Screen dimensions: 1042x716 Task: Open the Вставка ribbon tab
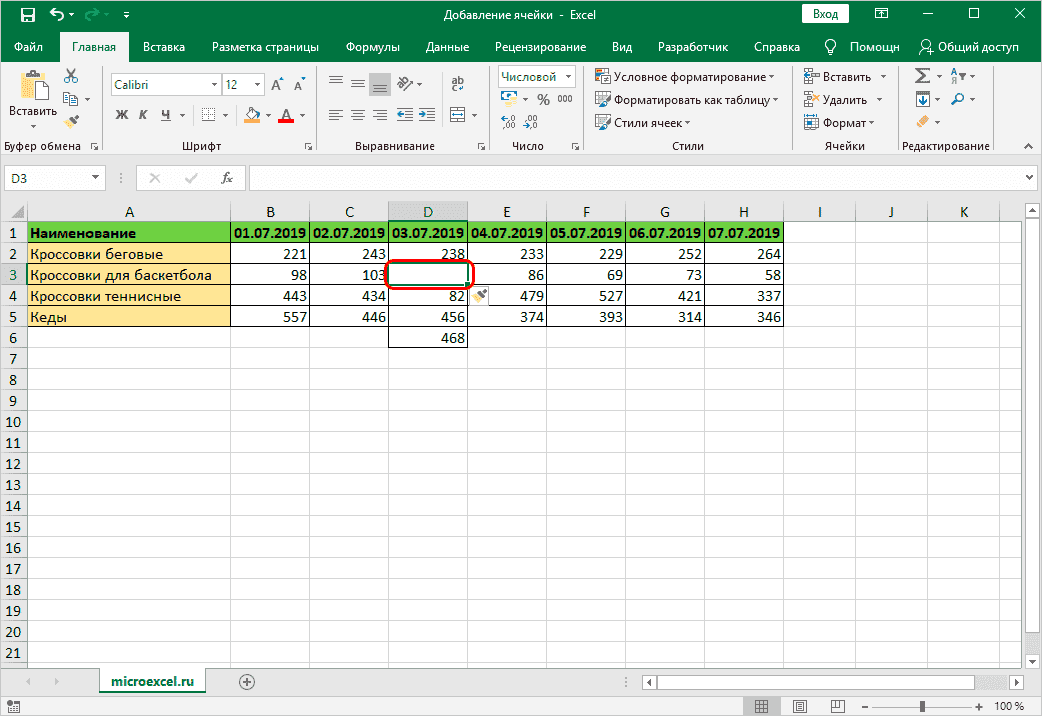(x=163, y=47)
